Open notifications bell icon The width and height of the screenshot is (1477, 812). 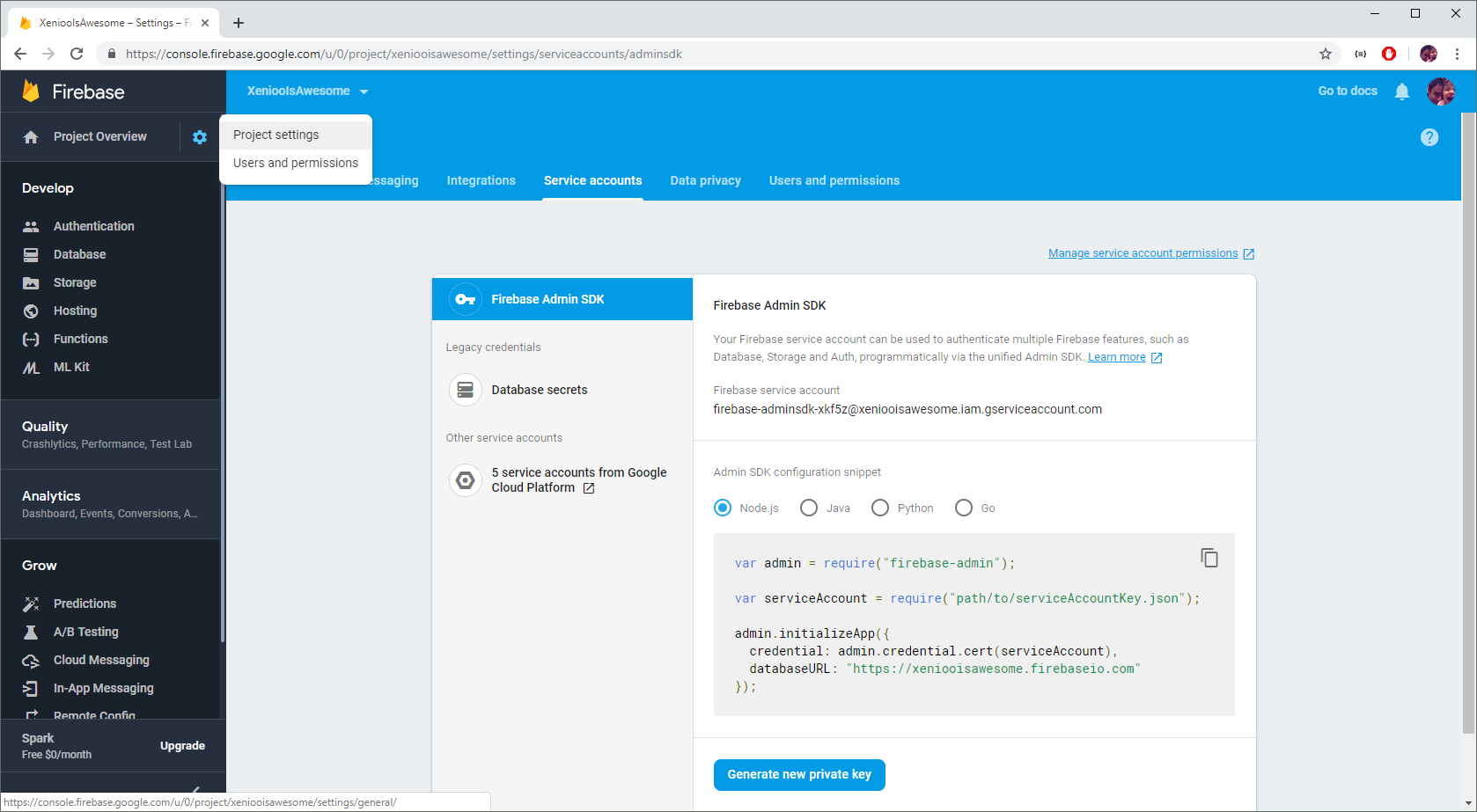coord(1402,91)
